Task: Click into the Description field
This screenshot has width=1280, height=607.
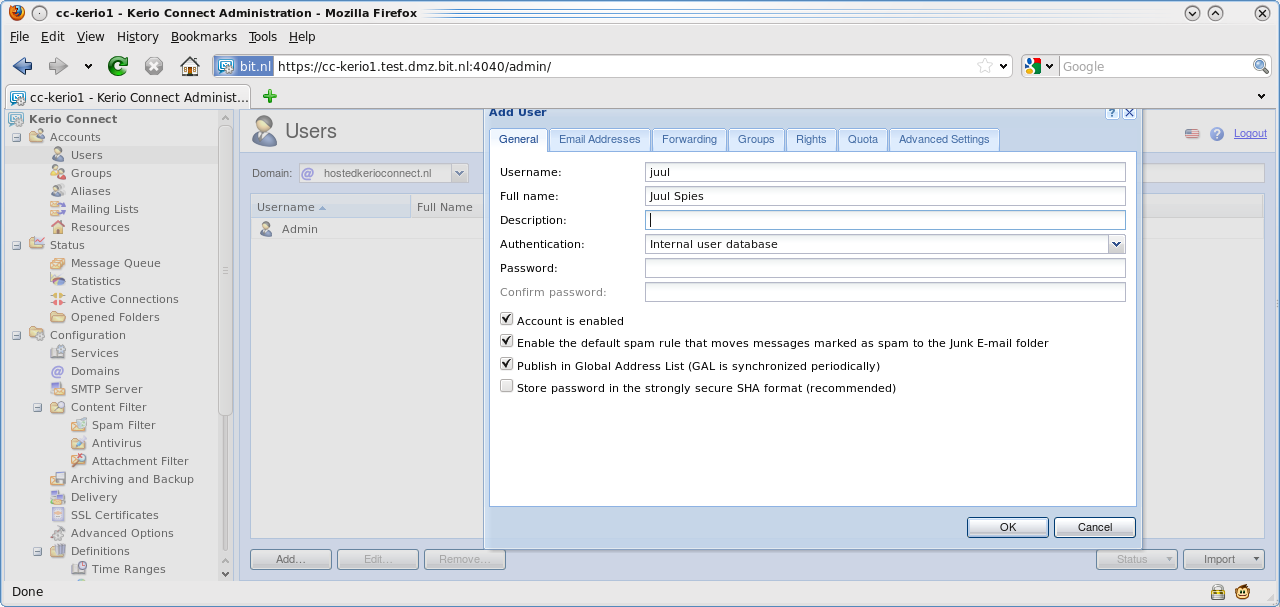Action: (x=885, y=220)
